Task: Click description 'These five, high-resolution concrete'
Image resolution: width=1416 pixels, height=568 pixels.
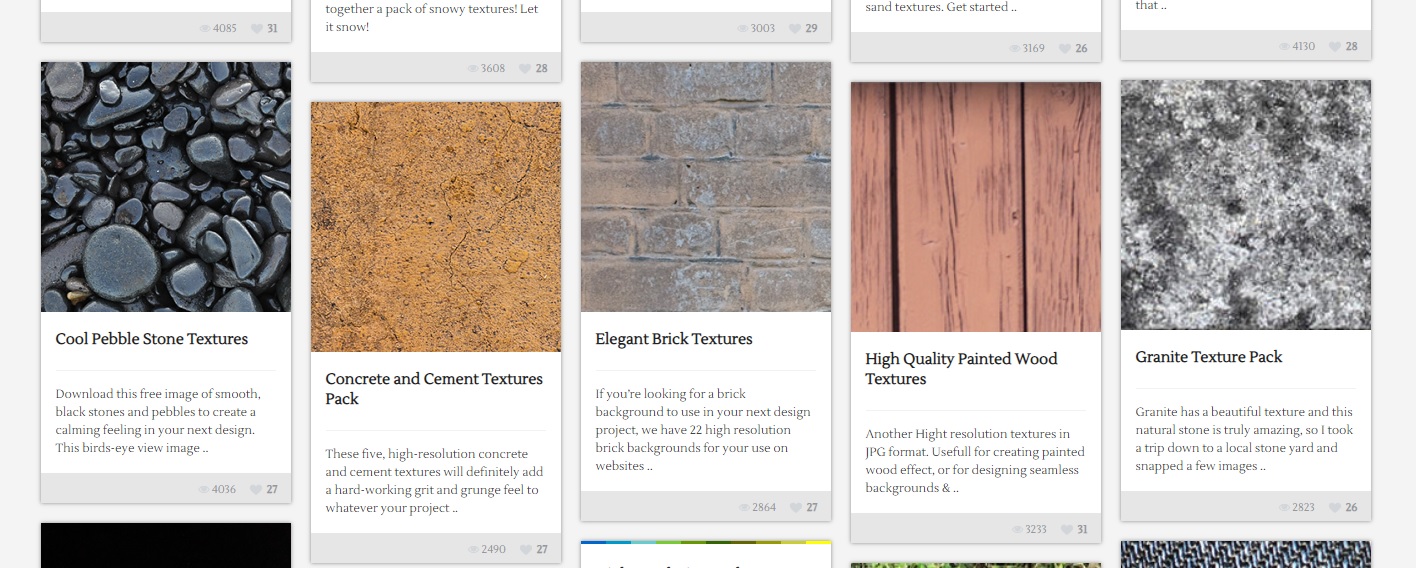Action: [x=434, y=481]
